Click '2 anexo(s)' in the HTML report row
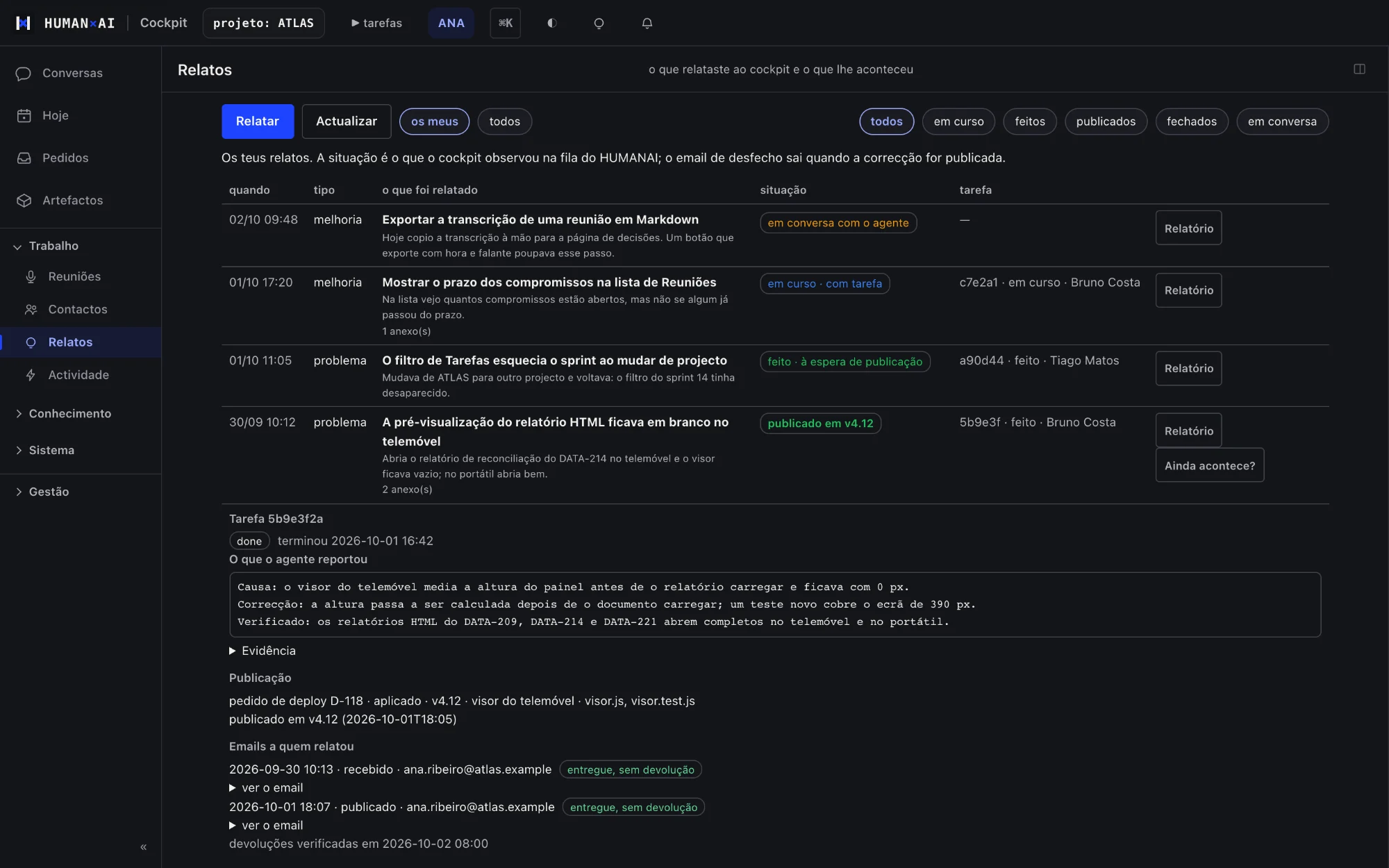Image resolution: width=1389 pixels, height=868 pixels. (407, 490)
